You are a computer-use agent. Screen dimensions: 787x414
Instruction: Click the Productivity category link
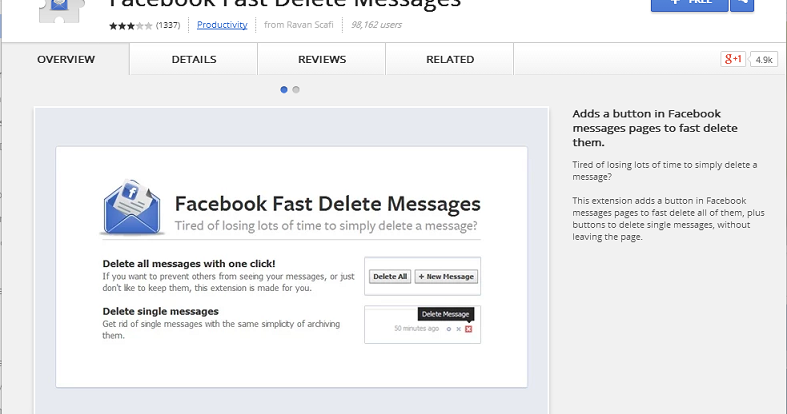tap(222, 25)
